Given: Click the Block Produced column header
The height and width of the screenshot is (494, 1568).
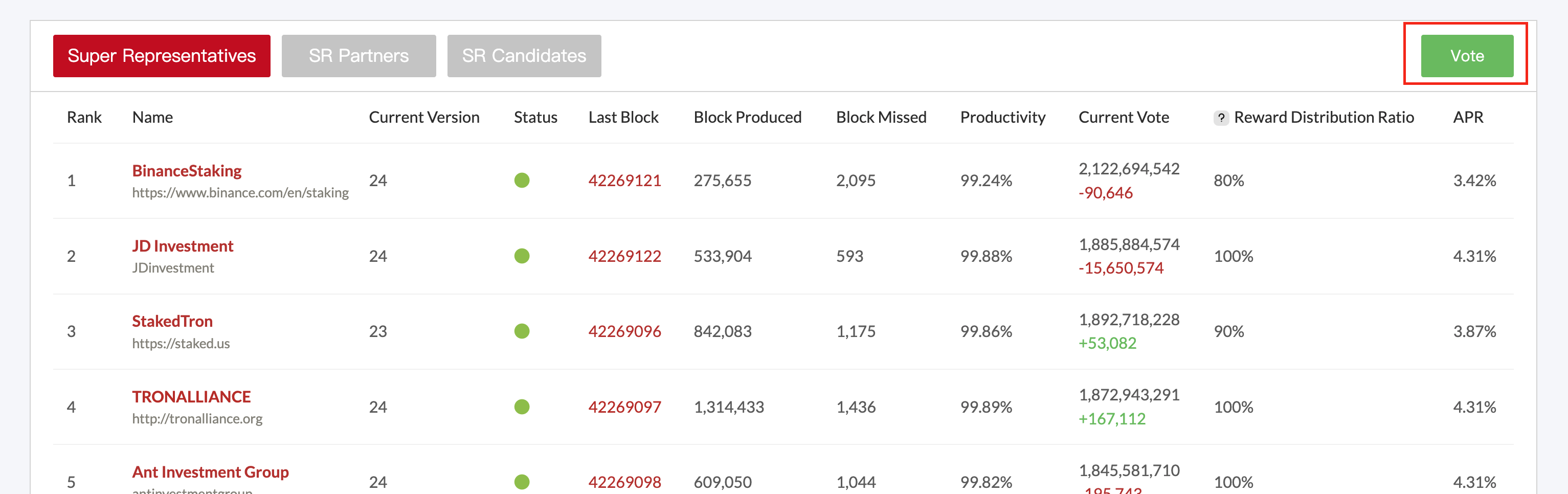Looking at the screenshot, I should tap(748, 118).
